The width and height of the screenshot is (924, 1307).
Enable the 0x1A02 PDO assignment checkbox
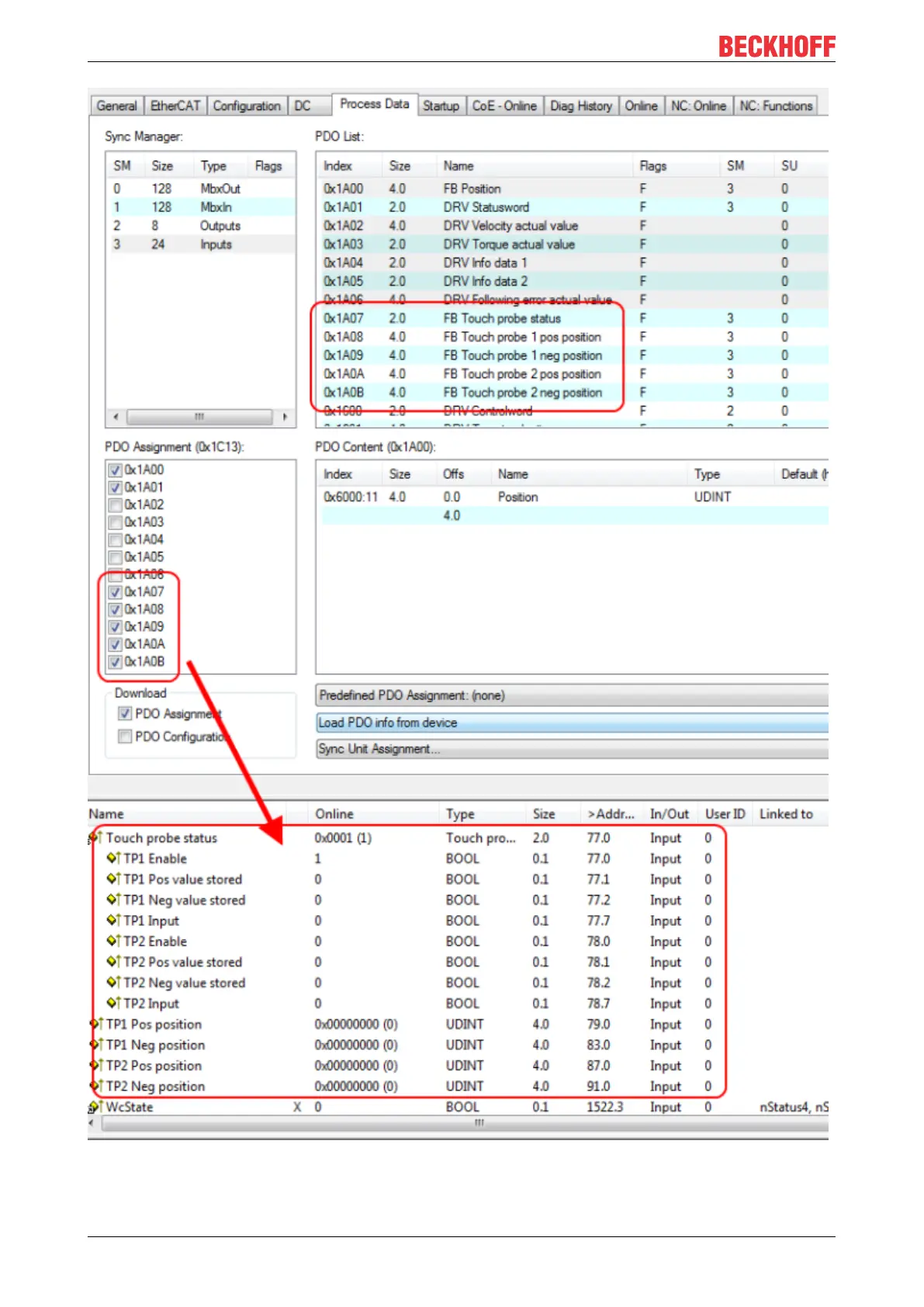[116, 505]
